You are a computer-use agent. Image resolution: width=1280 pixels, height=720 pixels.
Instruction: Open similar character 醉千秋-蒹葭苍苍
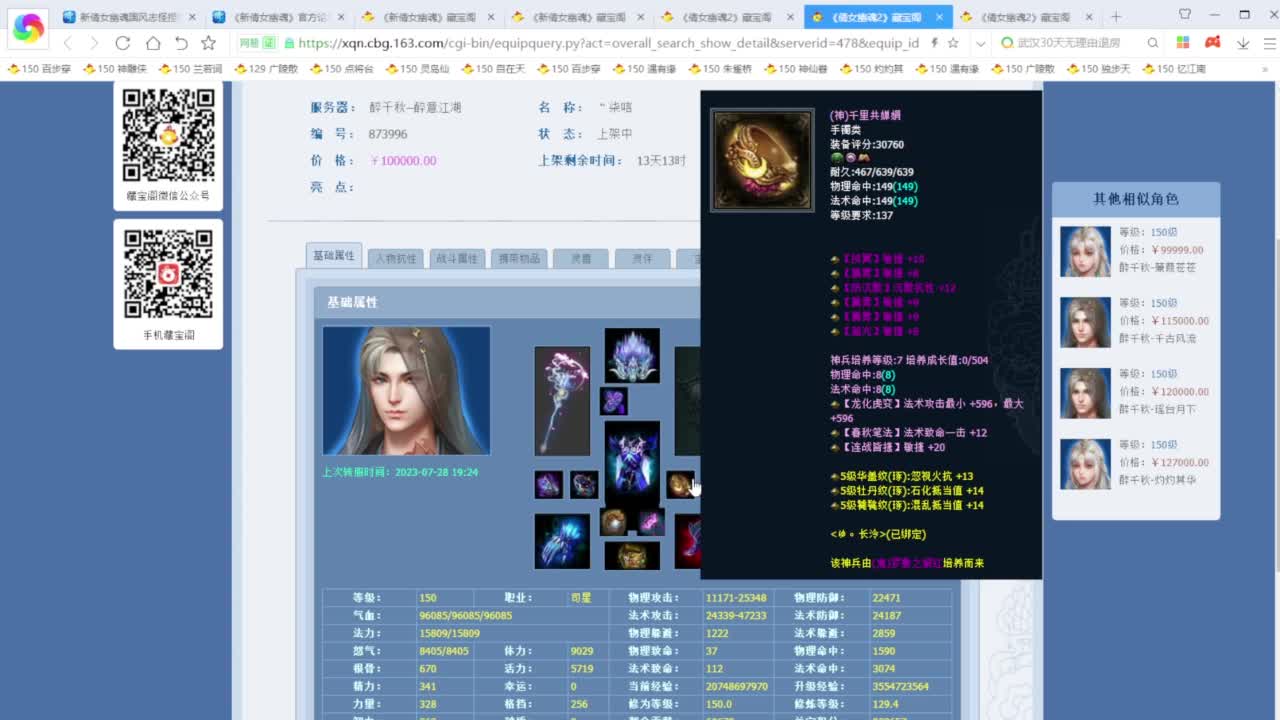1157,268
